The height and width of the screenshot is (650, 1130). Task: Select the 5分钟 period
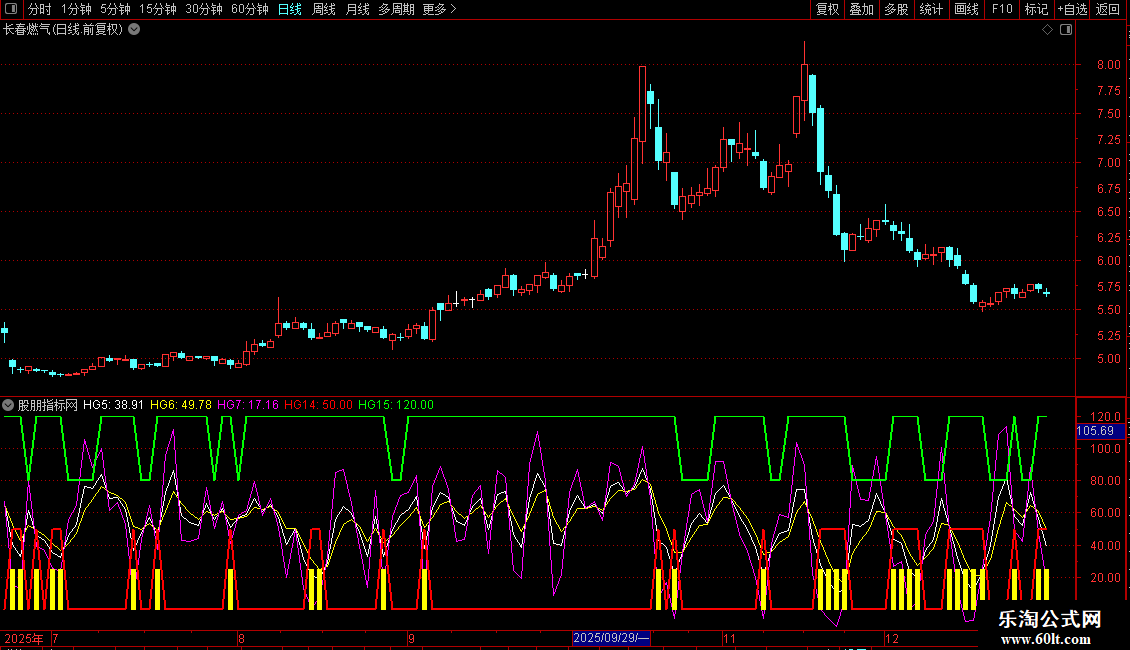(115, 9)
